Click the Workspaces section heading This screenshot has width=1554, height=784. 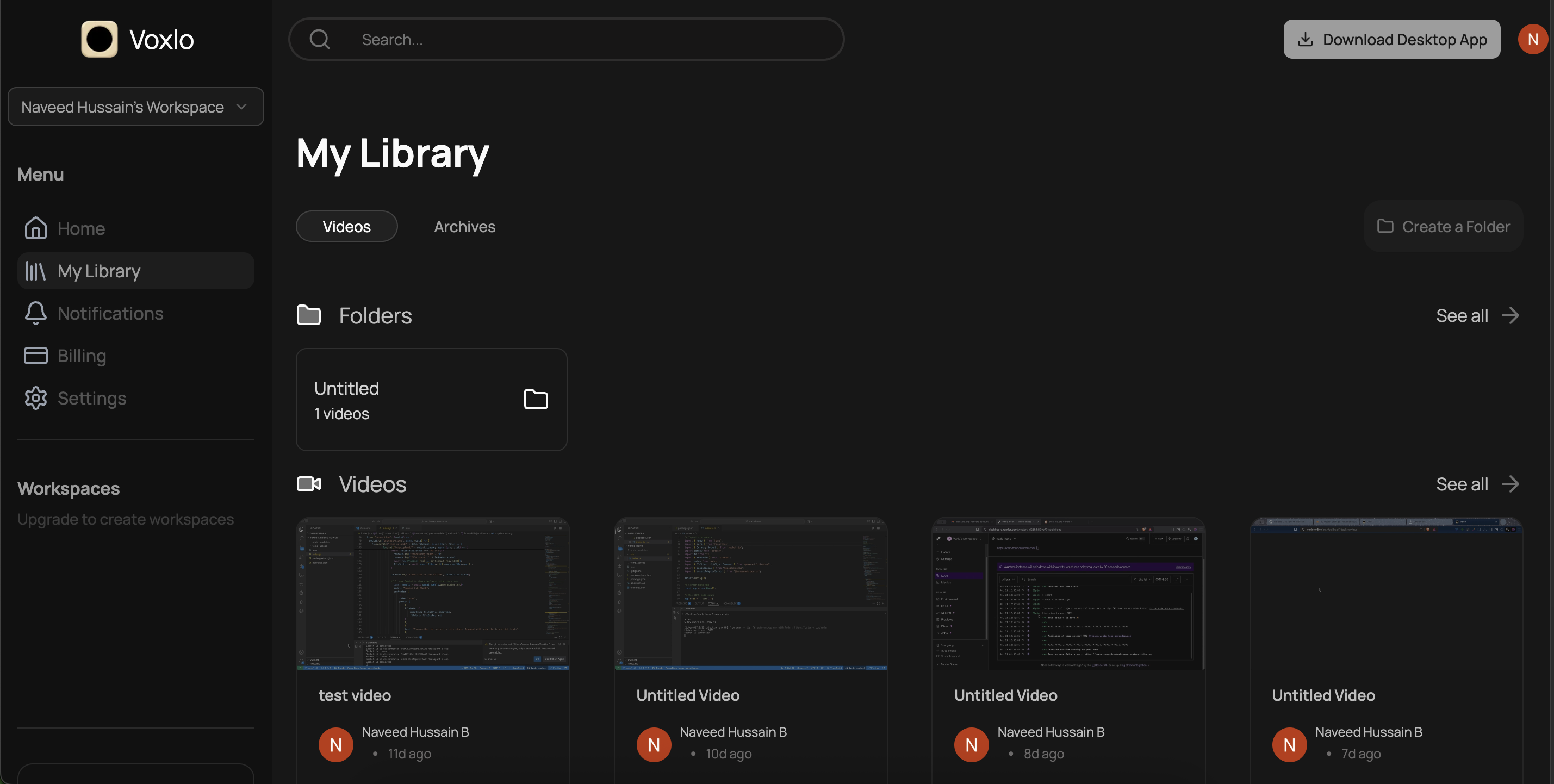click(69, 488)
